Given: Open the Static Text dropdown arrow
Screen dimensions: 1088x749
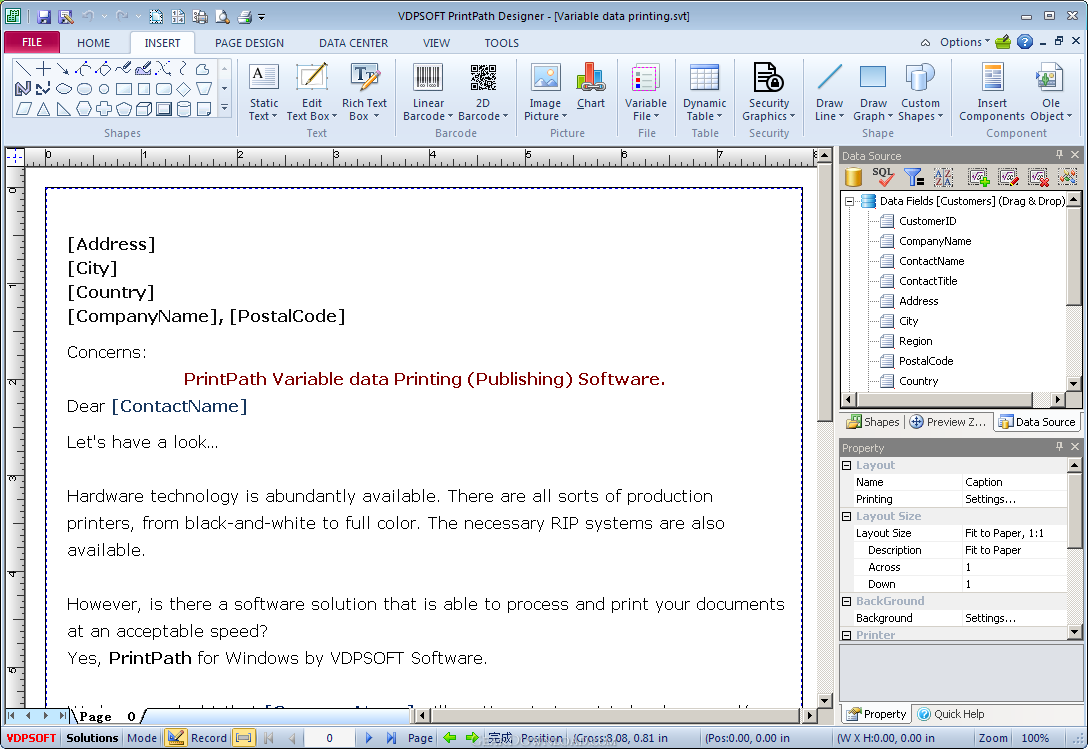Looking at the screenshot, I should 274,117.
